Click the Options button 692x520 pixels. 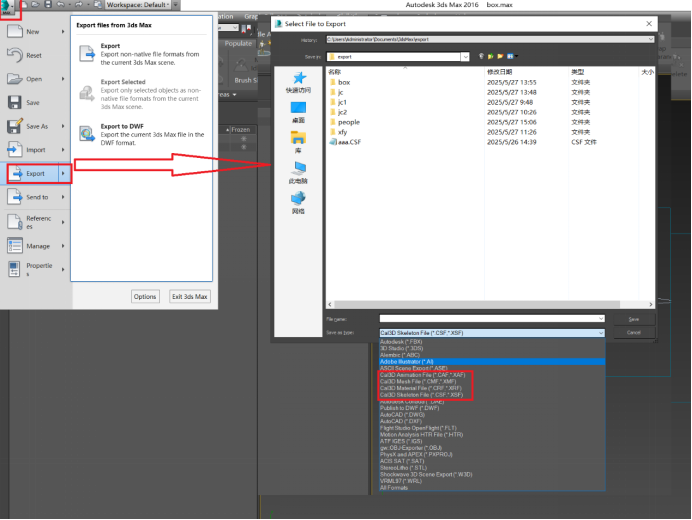coord(145,297)
